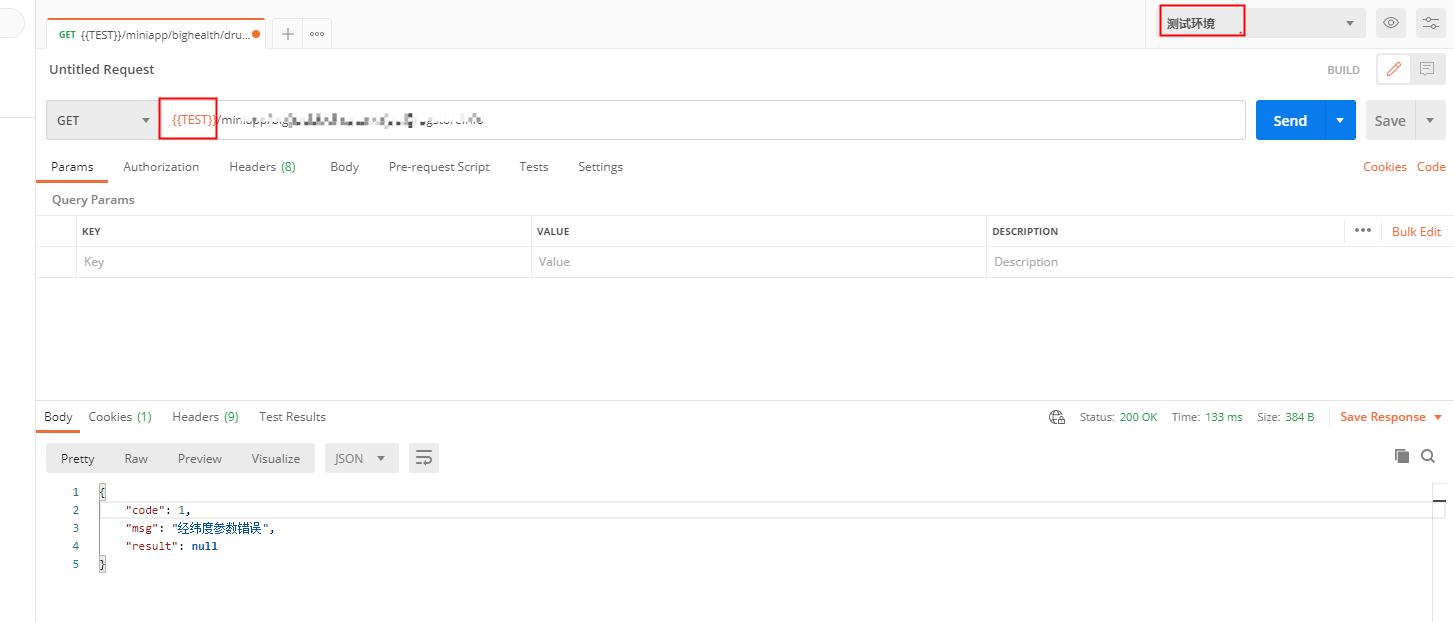The width and height of the screenshot is (1454, 622).
Task: Open the GET method dropdown
Action: (x=101, y=120)
